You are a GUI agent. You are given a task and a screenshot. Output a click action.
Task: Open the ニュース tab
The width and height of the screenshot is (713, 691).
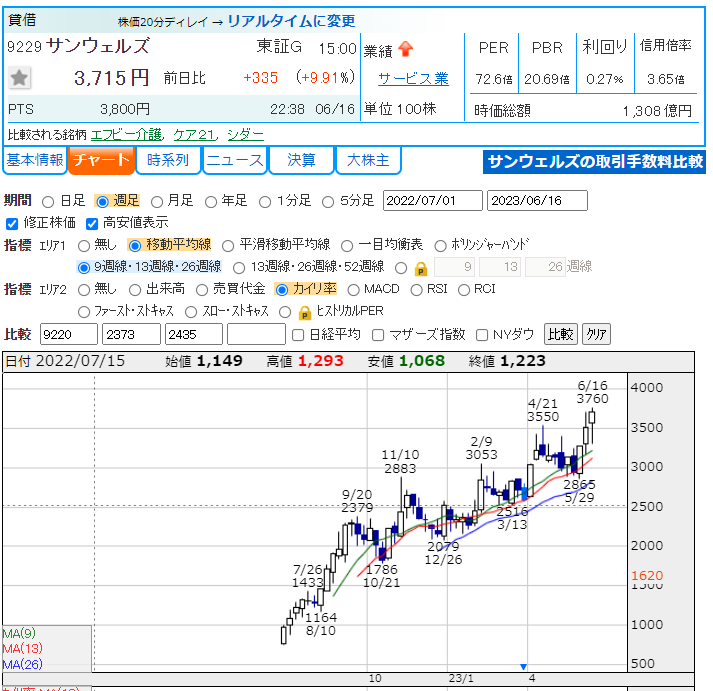click(234, 160)
